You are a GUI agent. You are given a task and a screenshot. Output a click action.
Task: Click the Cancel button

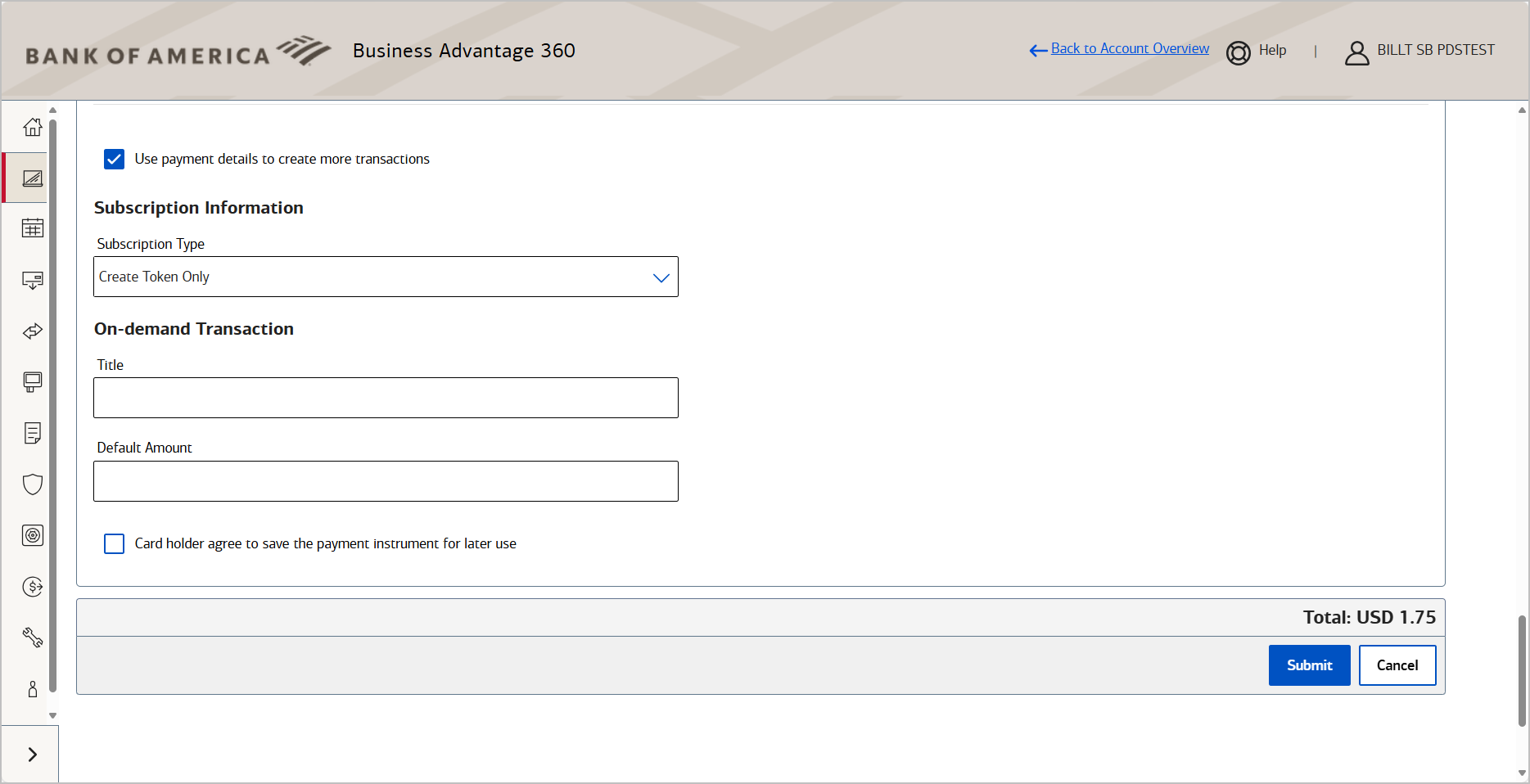tap(1397, 665)
